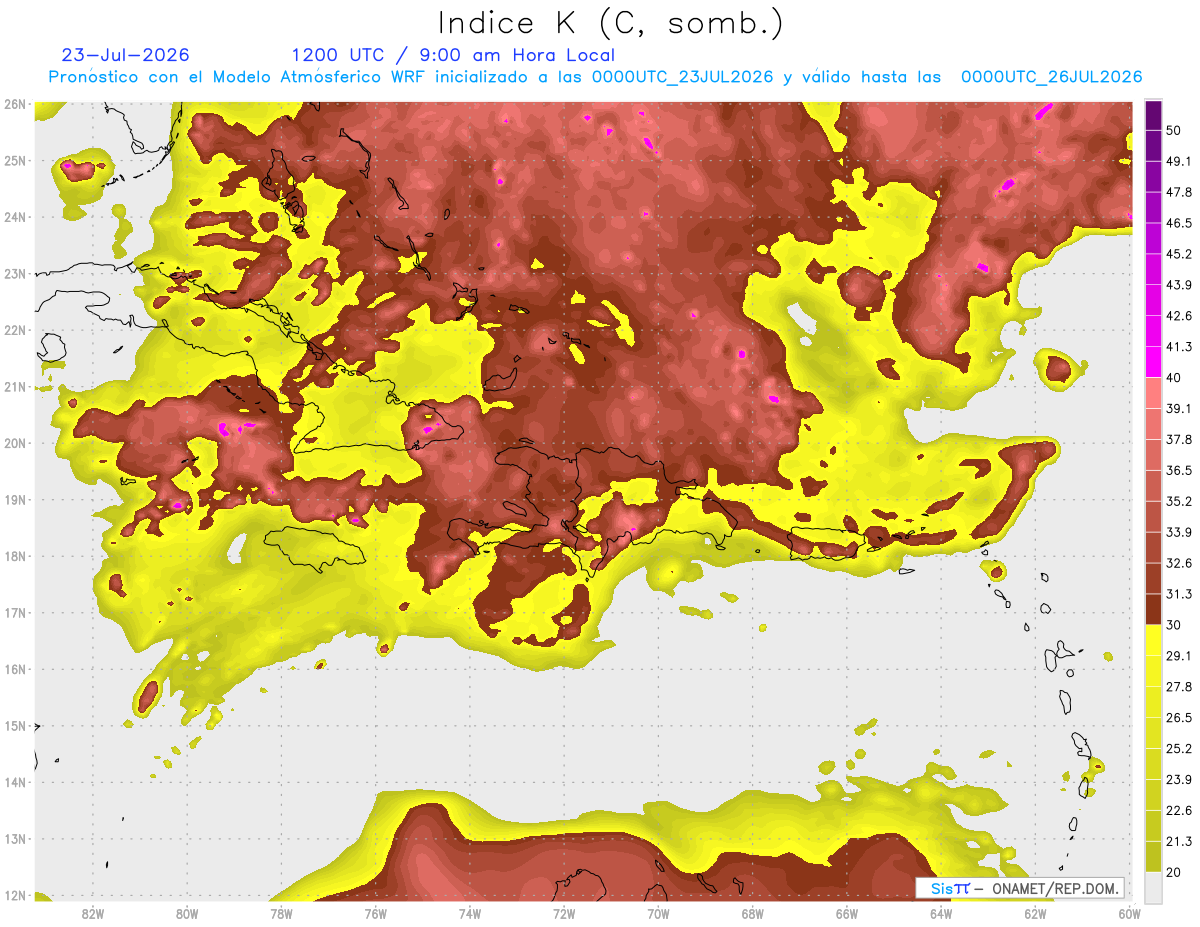
Task: Click the "78W" longitude axis label
Action: point(281,913)
